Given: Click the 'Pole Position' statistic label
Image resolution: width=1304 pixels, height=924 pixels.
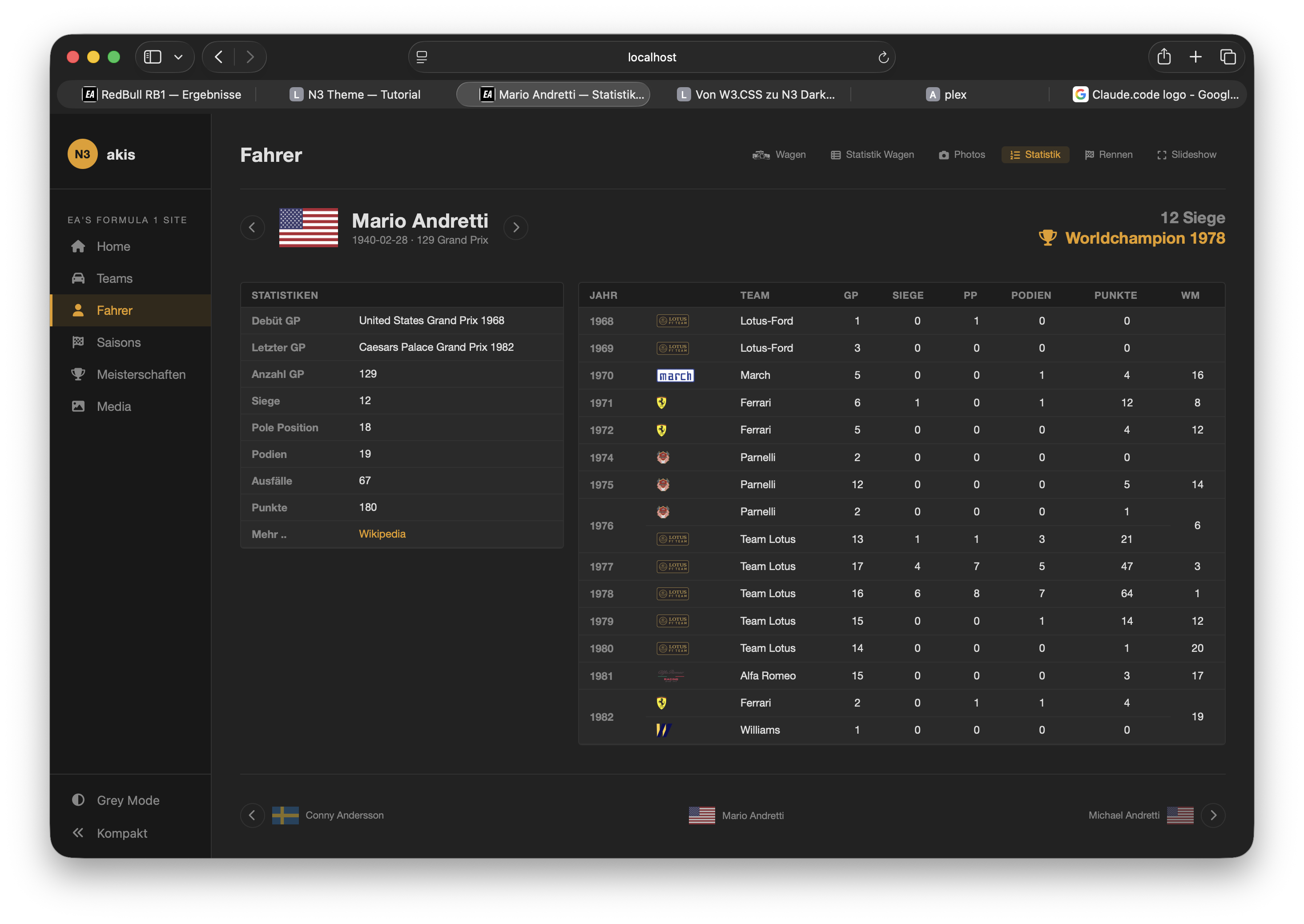Looking at the screenshot, I should point(285,428).
